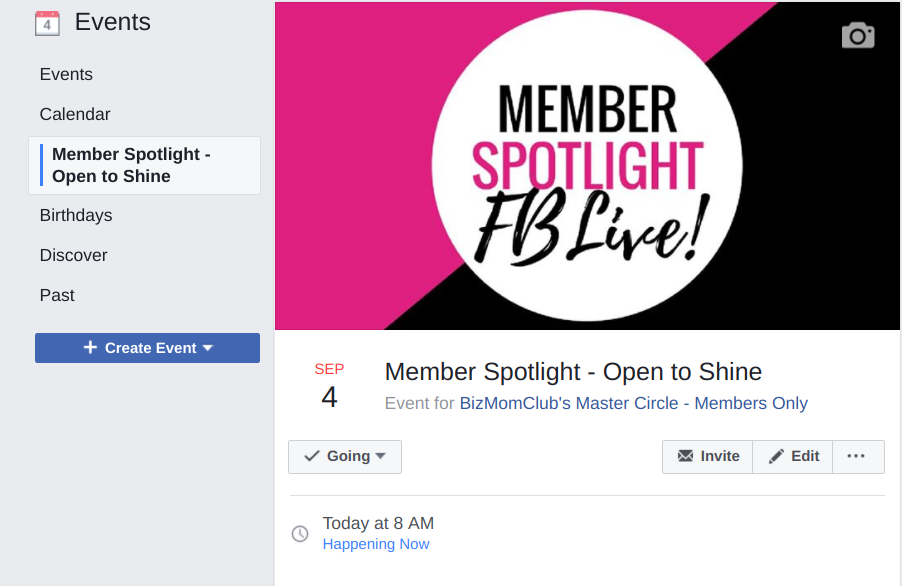
Task: Click the Happening Now link
Action: tap(376, 545)
